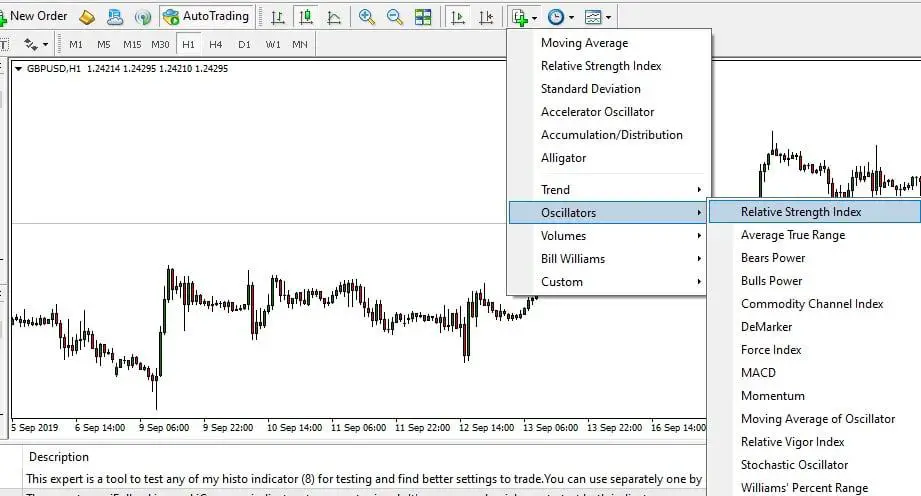Click the chart templates icon
The height and width of the screenshot is (496, 921).
593,17
